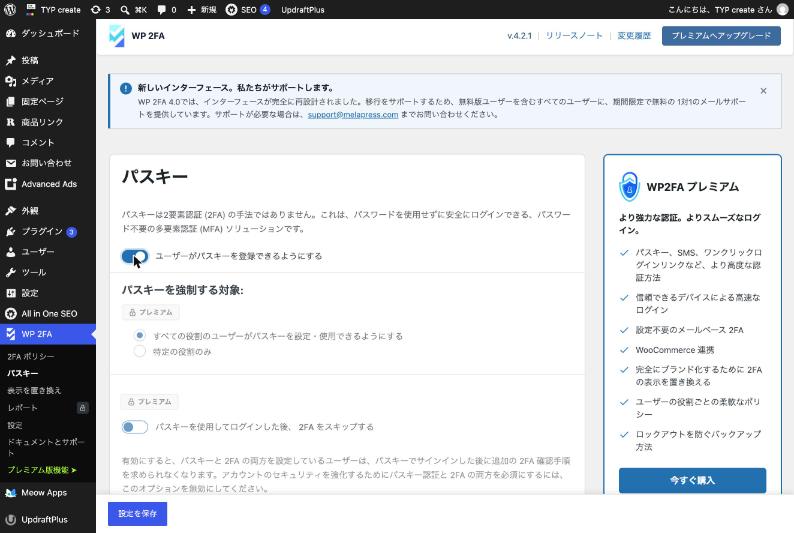Open 設定 under WP 2FA submenu
This screenshot has width=794, height=533.
(15, 425)
